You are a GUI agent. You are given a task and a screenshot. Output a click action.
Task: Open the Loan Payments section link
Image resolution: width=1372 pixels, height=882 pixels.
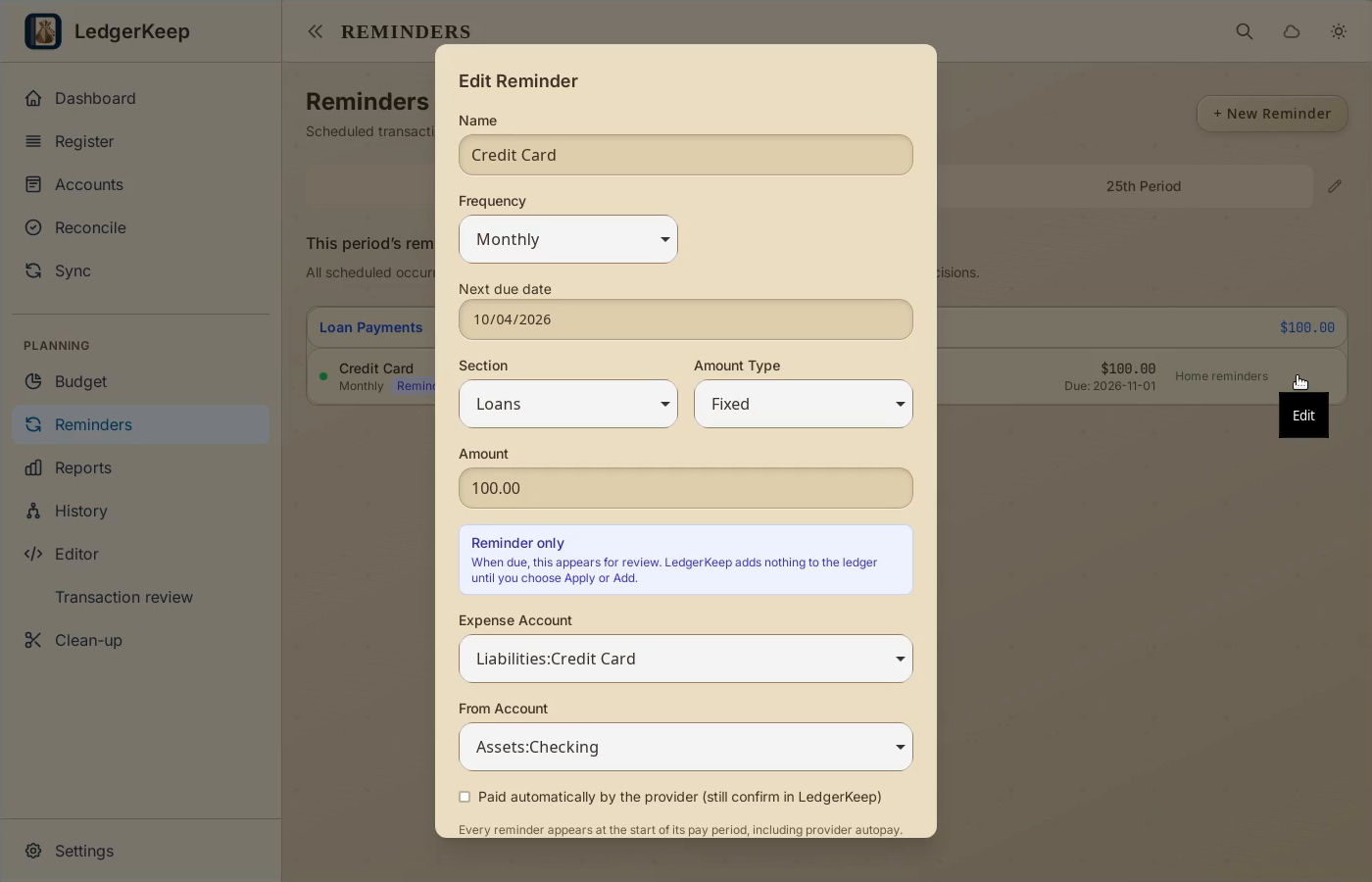pyautogui.click(x=371, y=327)
